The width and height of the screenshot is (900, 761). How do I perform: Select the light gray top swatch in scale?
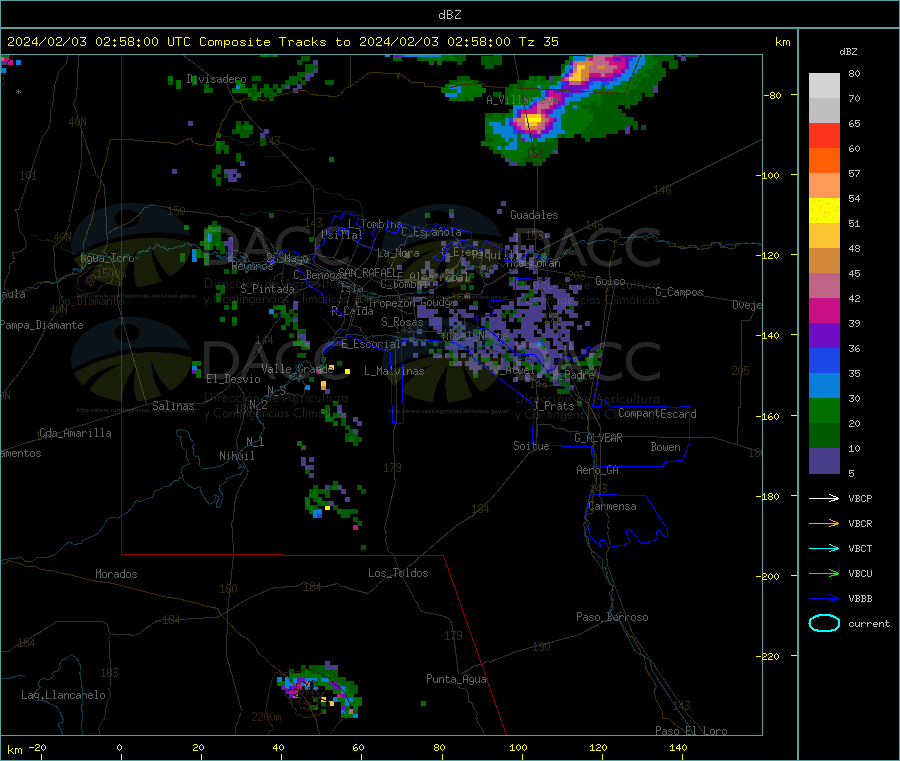(x=824, y=86)
